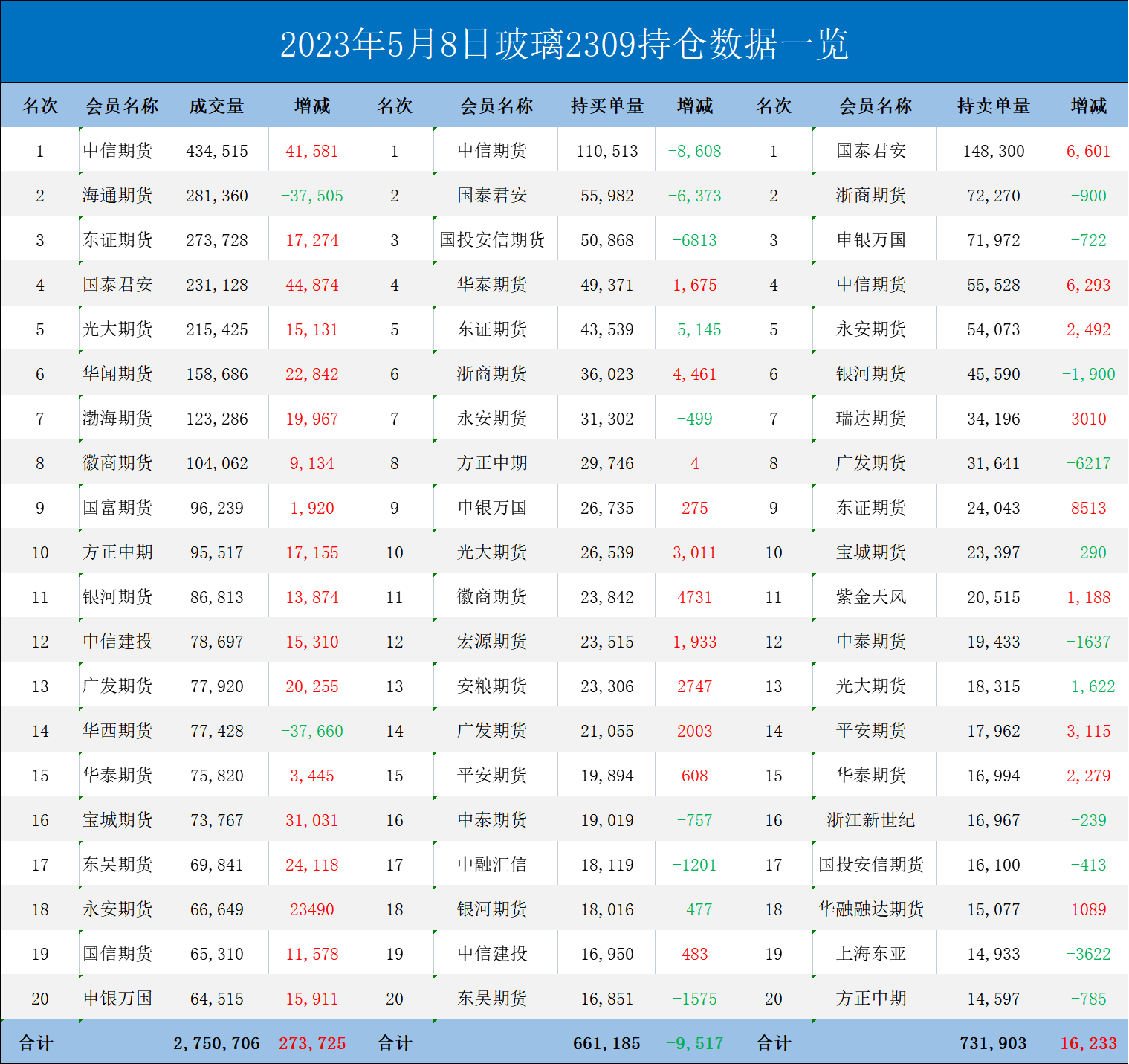Screen dimensions: 1129x1064
Task: Click short change 8513
Action: [1089, 508]
